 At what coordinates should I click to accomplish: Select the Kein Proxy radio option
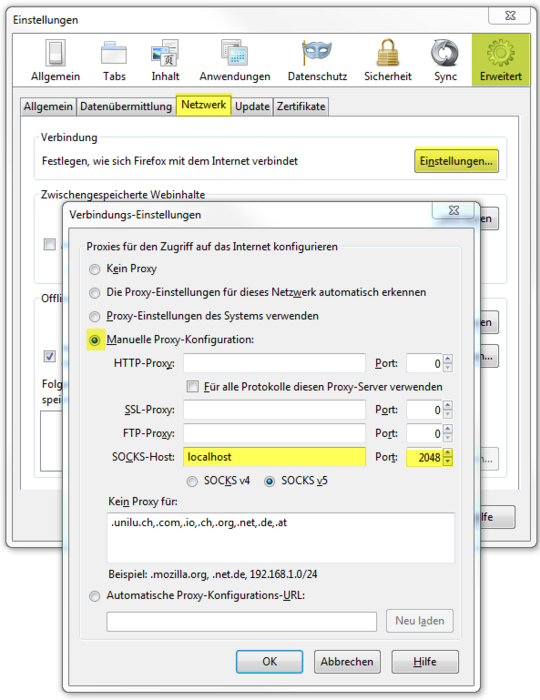click(95, 269)
